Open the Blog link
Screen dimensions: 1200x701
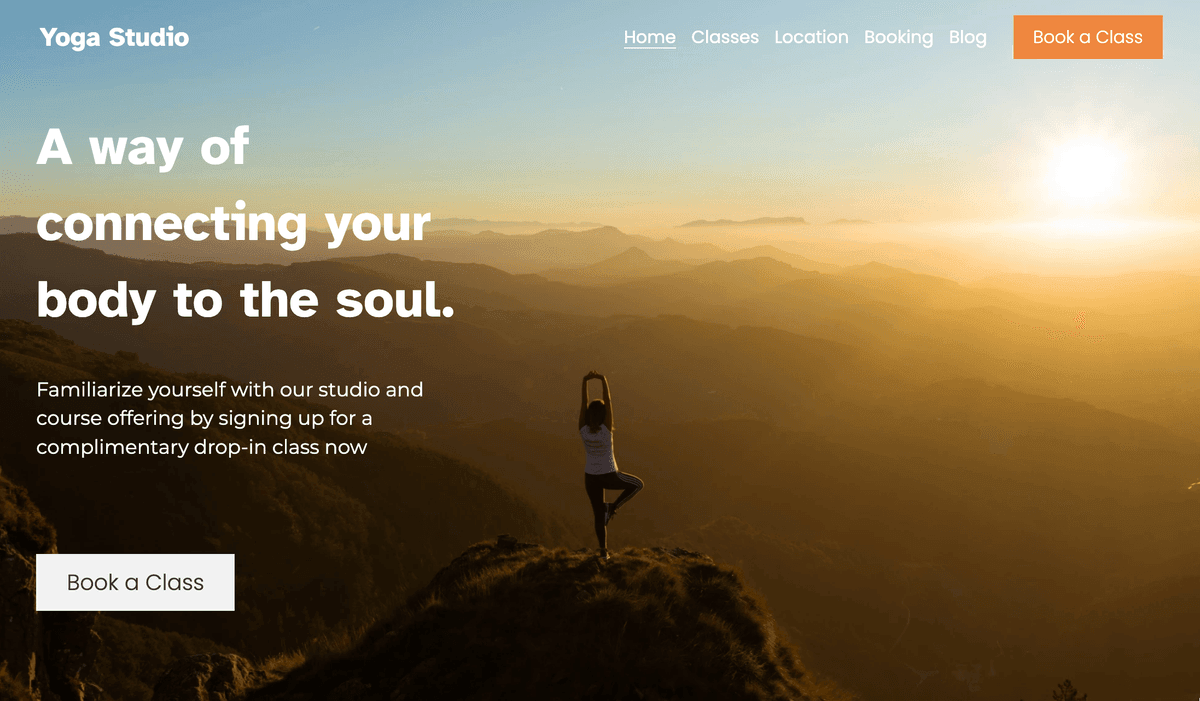click(x=968, y=37)
